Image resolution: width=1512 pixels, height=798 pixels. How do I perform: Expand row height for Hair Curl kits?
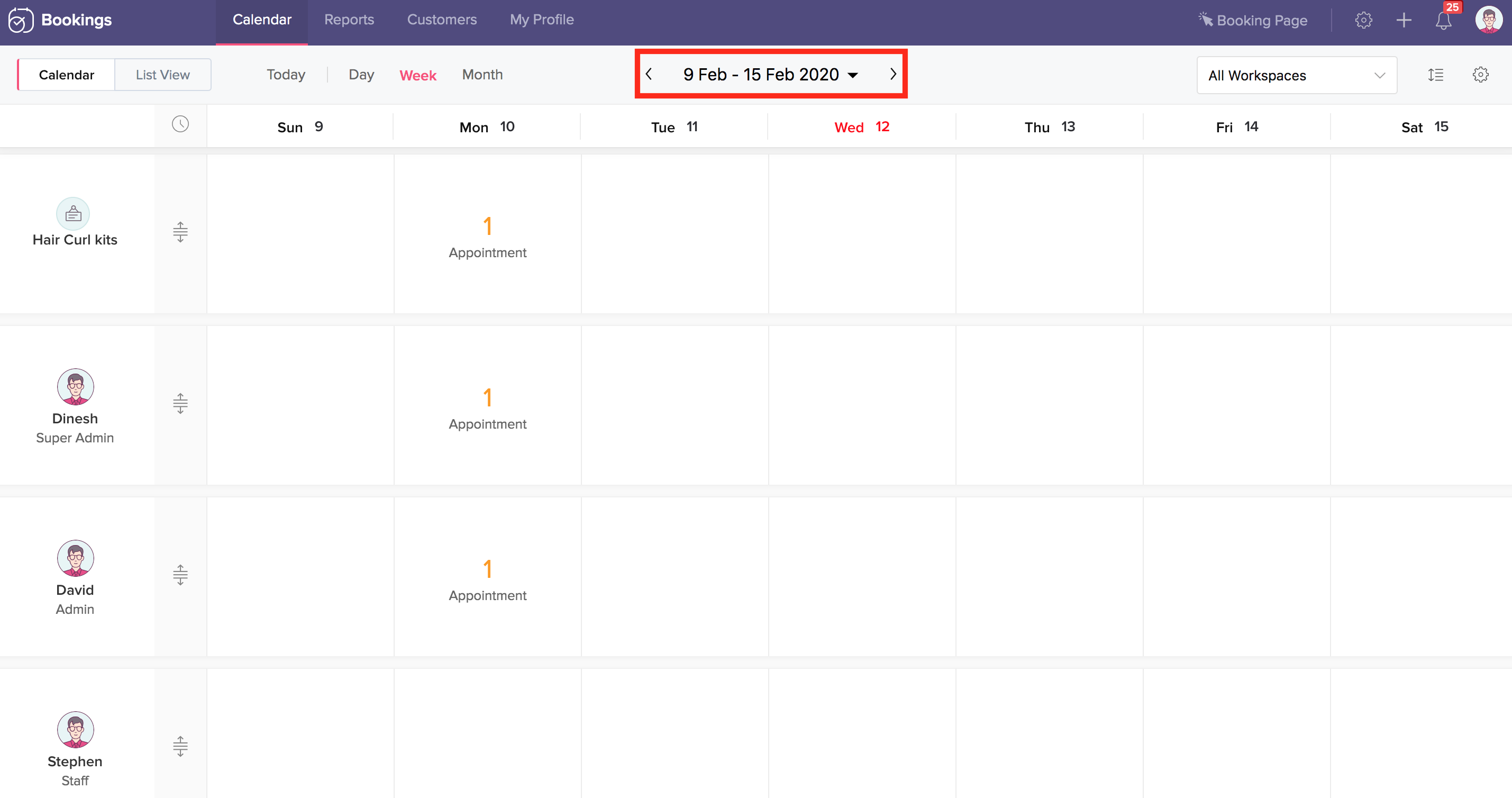pos(180,232)
